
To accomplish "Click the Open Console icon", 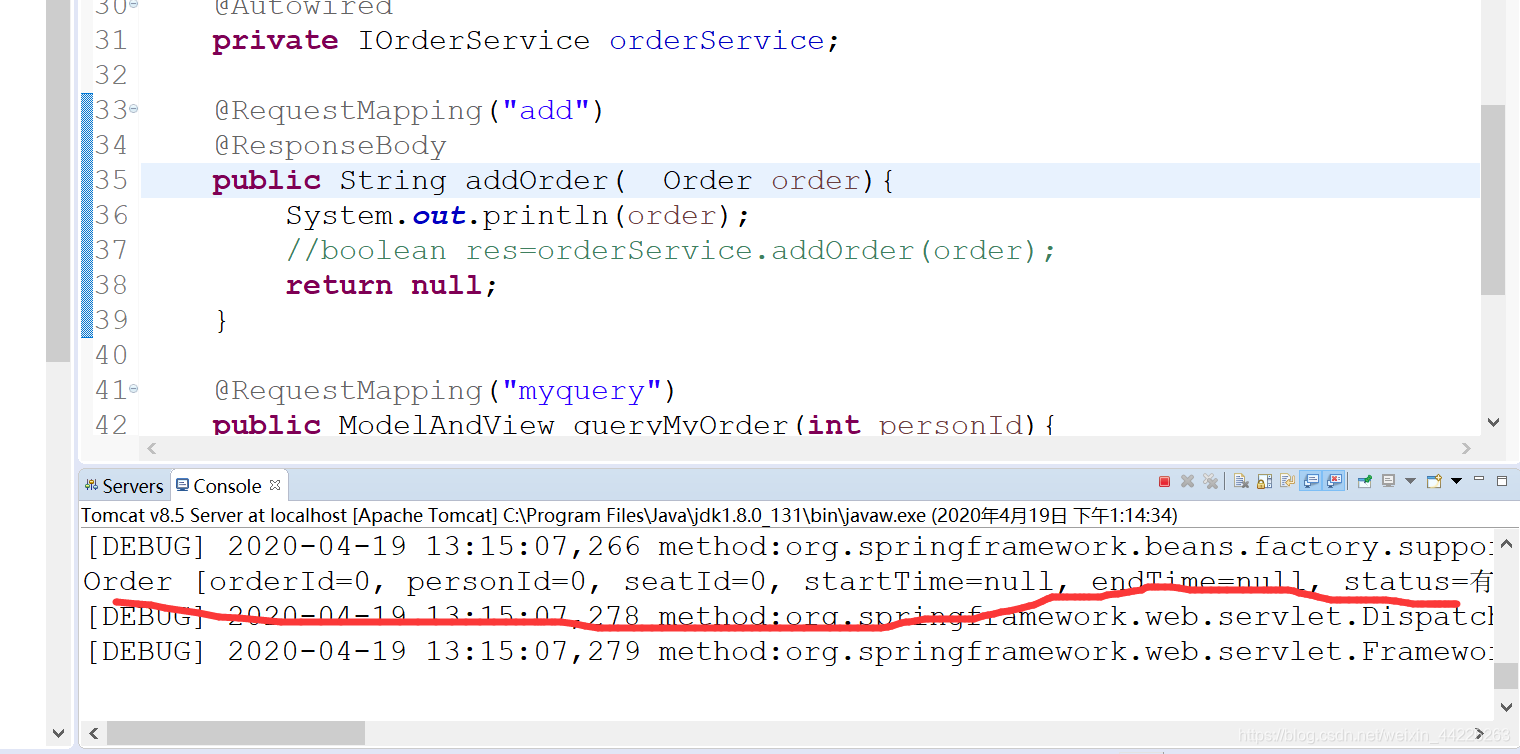I will 1434,481.
